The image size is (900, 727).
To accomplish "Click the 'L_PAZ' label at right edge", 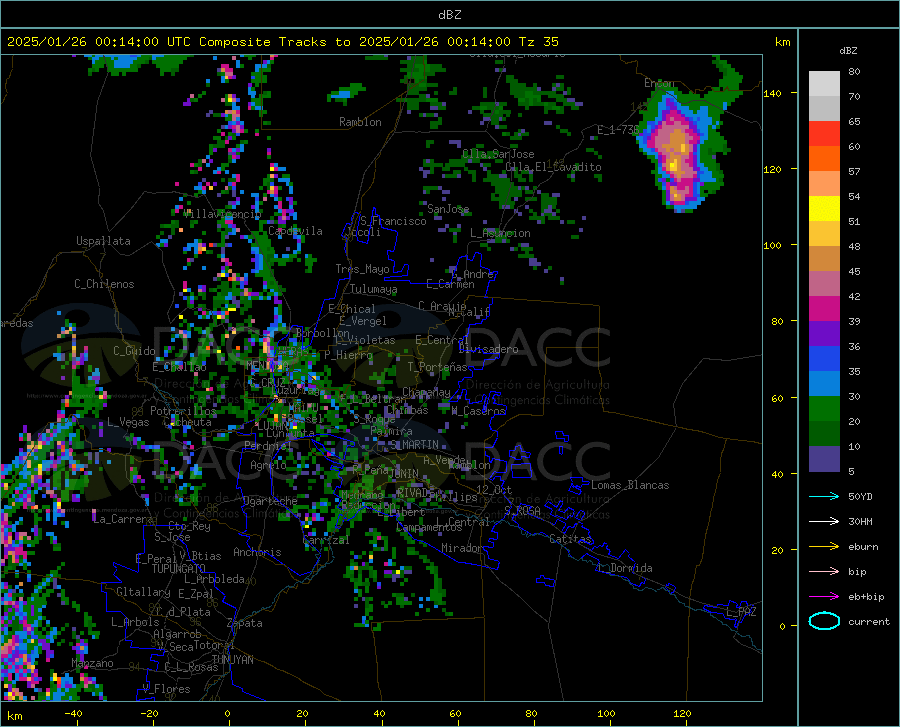I will tap(741, 612).
